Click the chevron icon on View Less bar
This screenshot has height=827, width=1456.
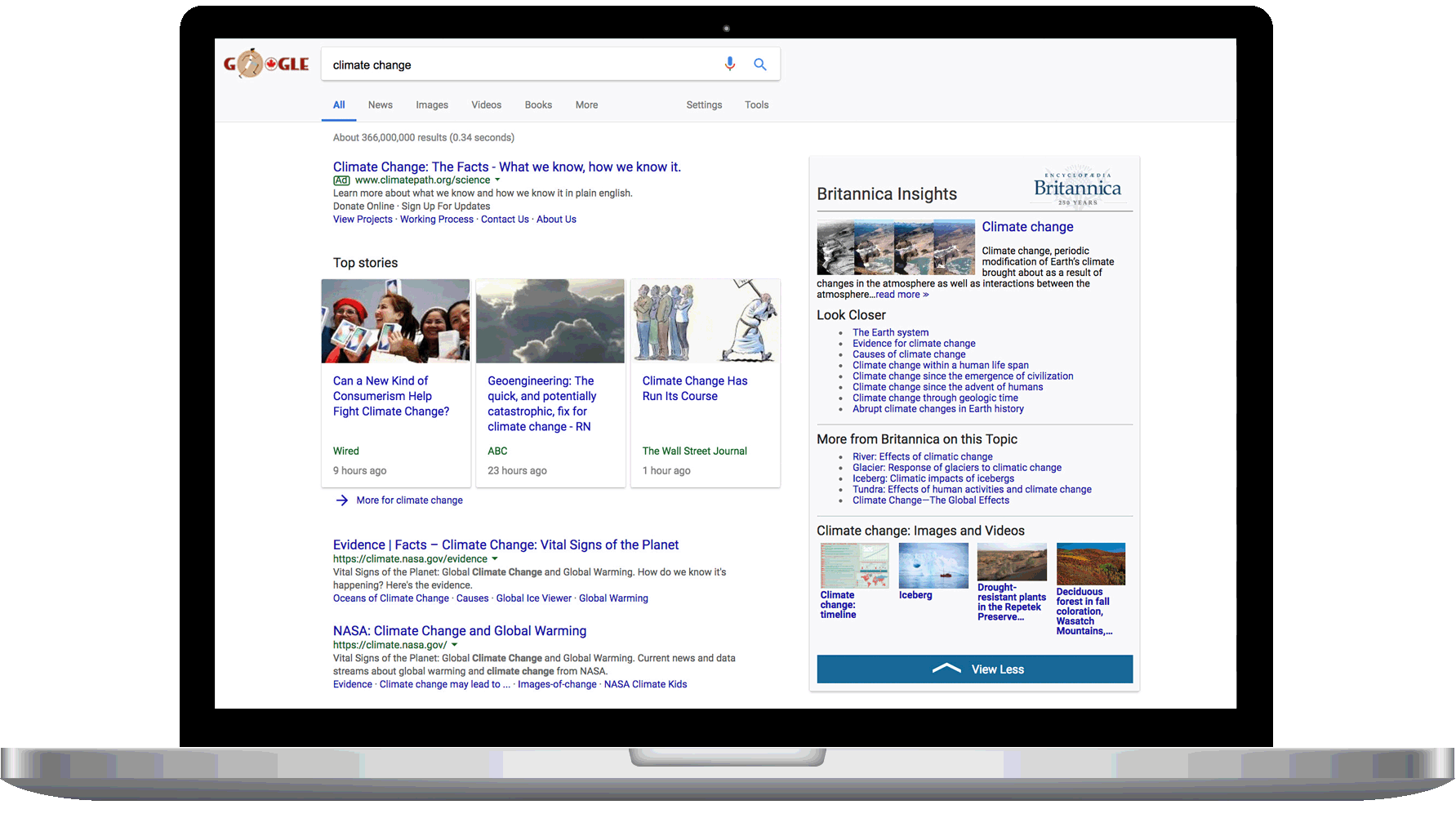coord(946,669)
